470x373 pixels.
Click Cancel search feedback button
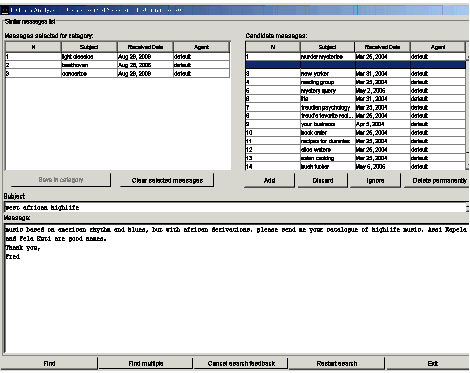pyautogui.click(x=241, y=363)
